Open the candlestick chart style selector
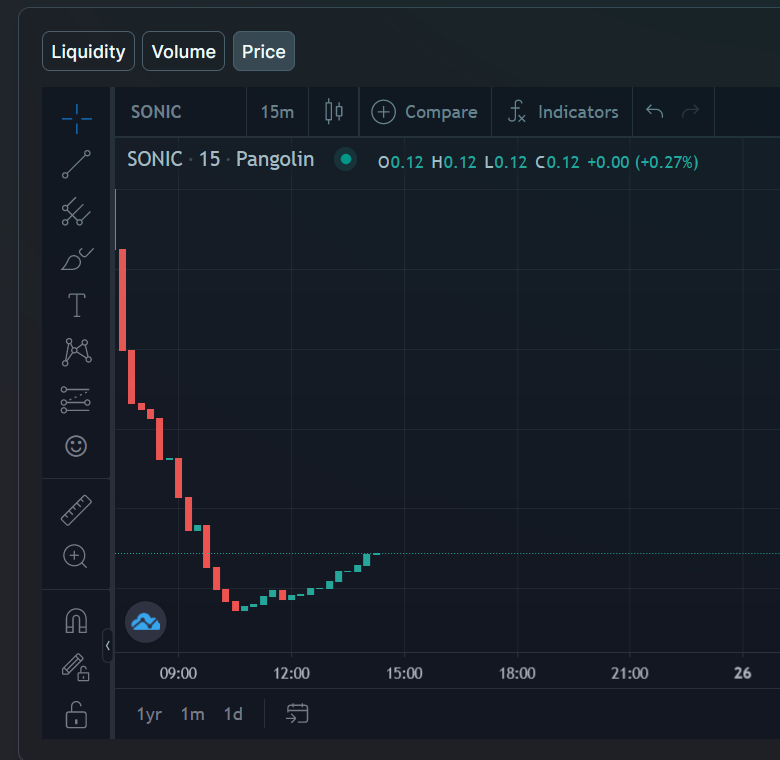 point(334,111)
